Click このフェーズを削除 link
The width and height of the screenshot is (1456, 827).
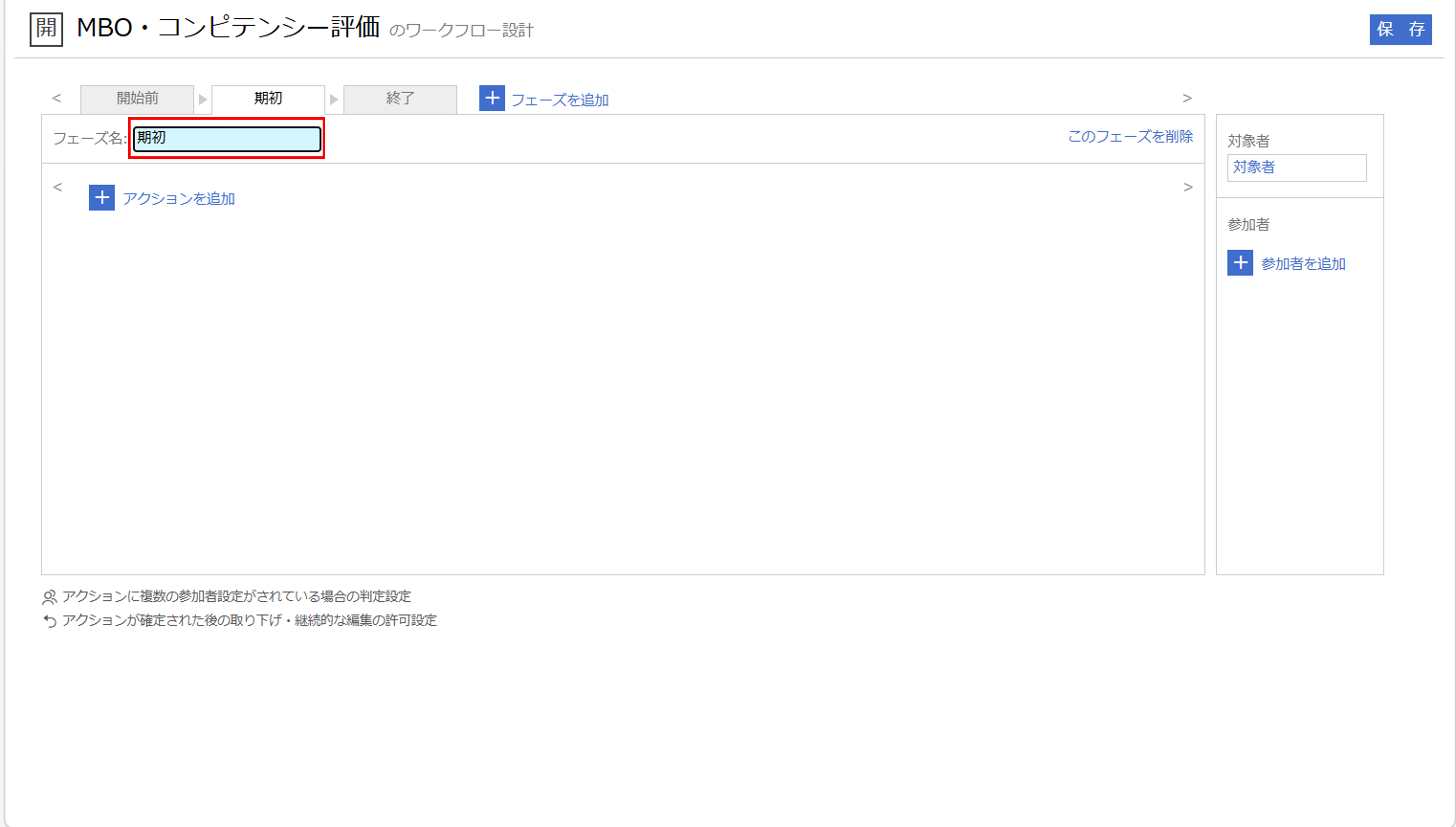click(x=1130, y=136)
